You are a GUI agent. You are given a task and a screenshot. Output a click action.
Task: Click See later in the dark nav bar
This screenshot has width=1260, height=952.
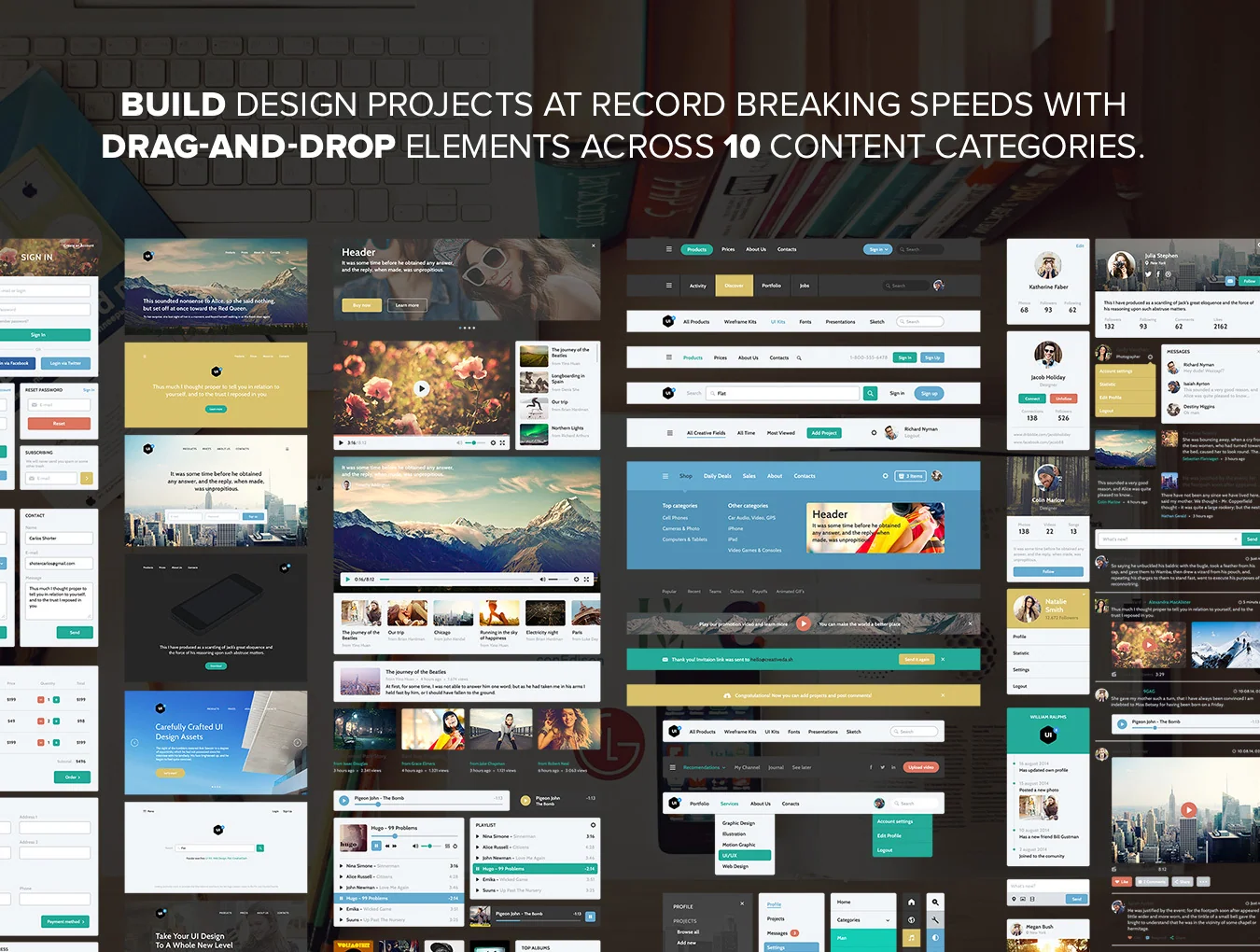point(802,767)
